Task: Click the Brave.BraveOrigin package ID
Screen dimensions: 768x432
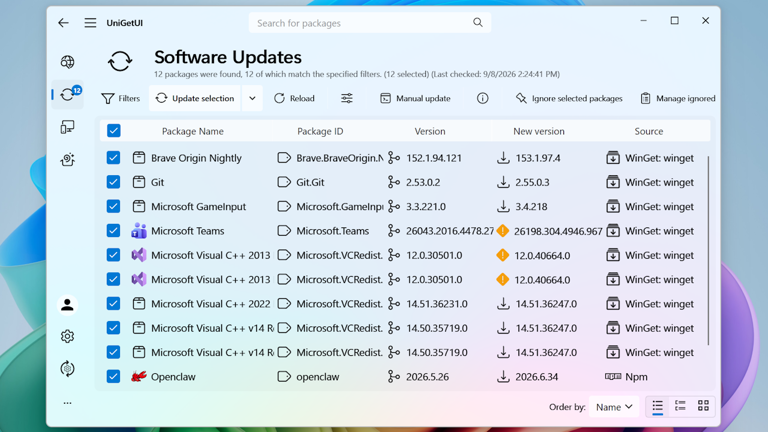Action: [340, 158]
